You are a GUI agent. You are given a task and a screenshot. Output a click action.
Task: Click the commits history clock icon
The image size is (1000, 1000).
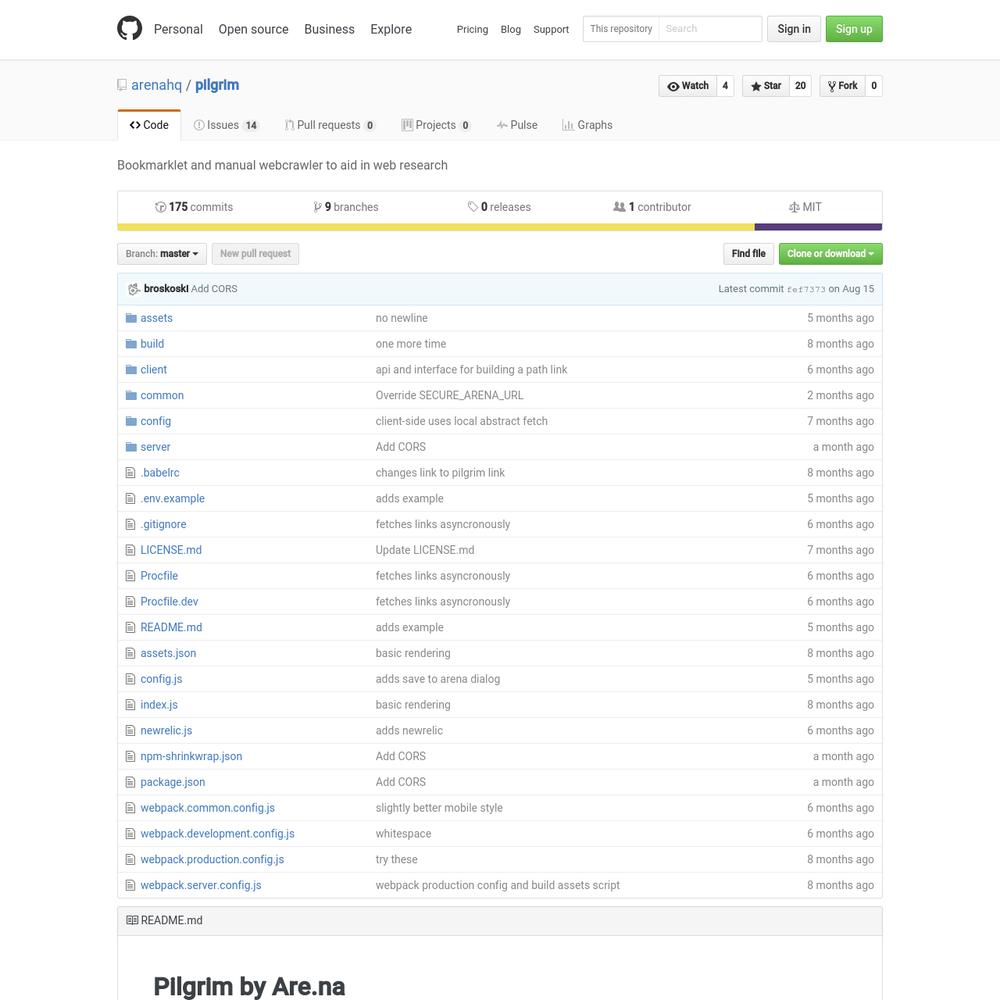[x=160, y=207]
